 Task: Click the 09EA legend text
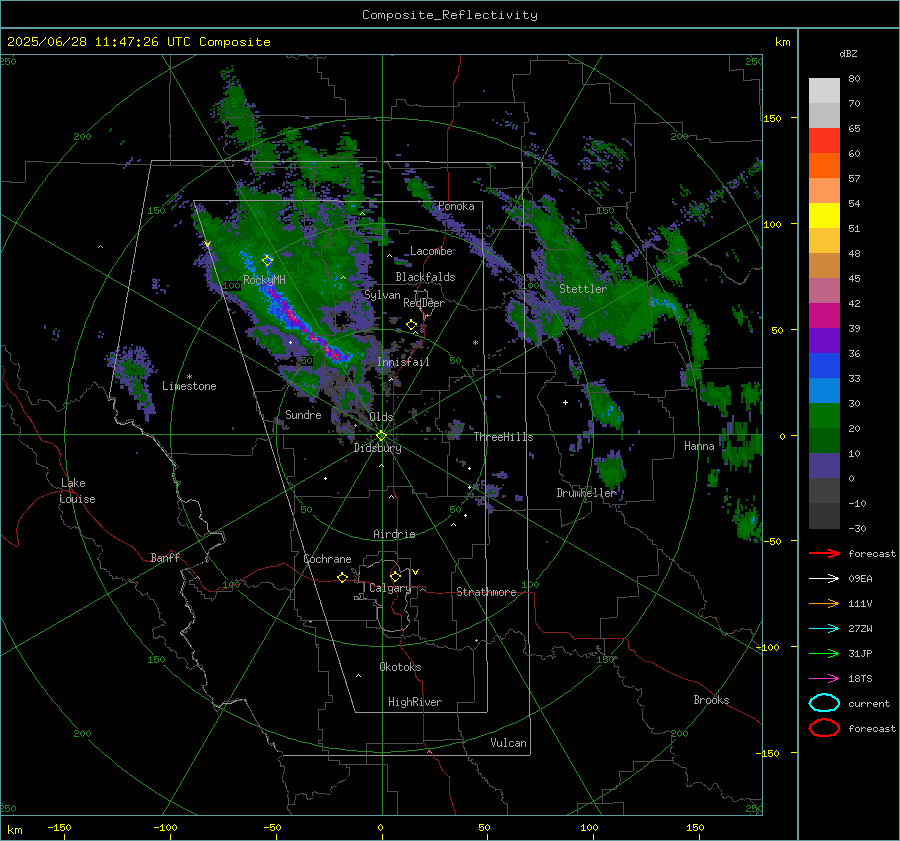[x=860, y=579]
